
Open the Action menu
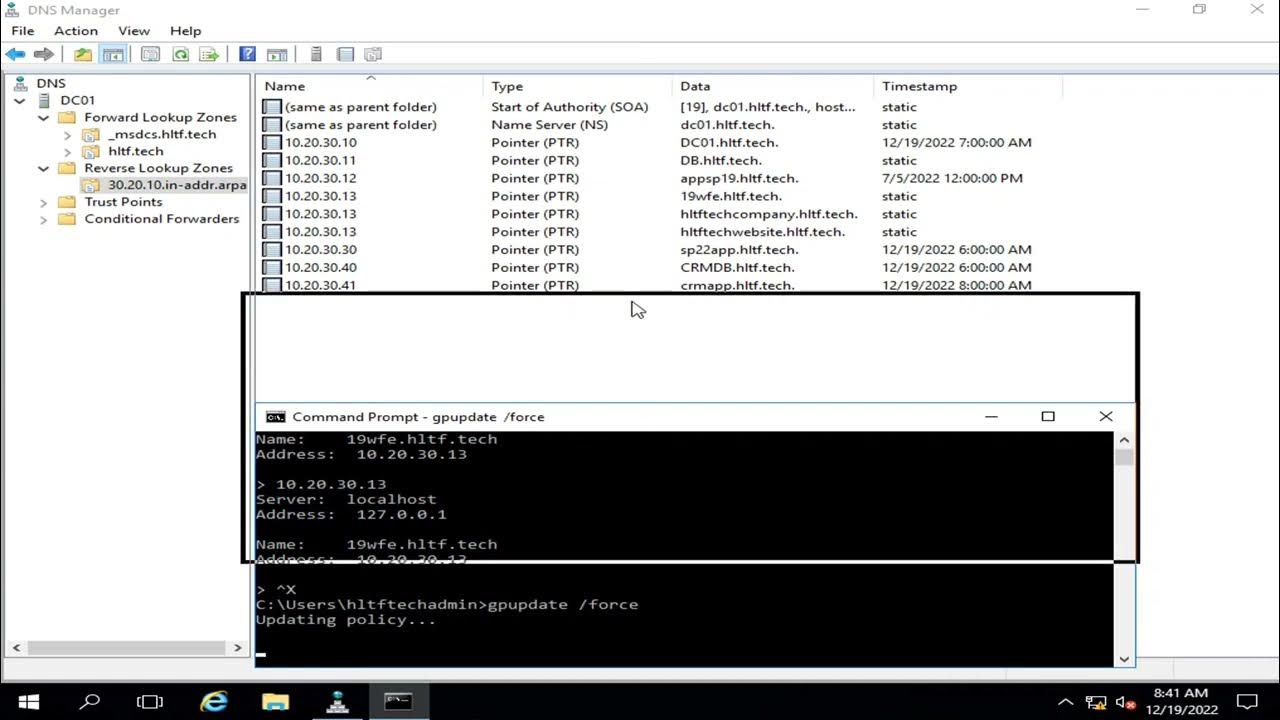click(76, 31)
